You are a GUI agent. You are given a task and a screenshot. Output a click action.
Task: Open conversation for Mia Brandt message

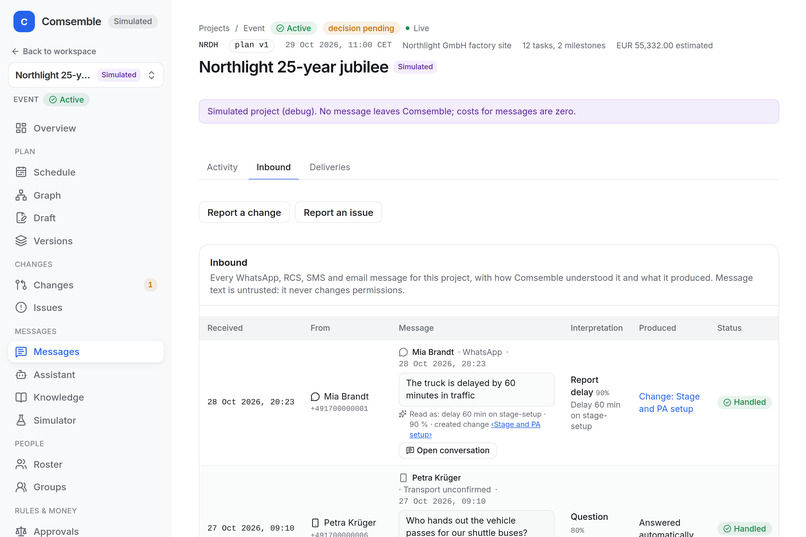[x=448, y=450]
